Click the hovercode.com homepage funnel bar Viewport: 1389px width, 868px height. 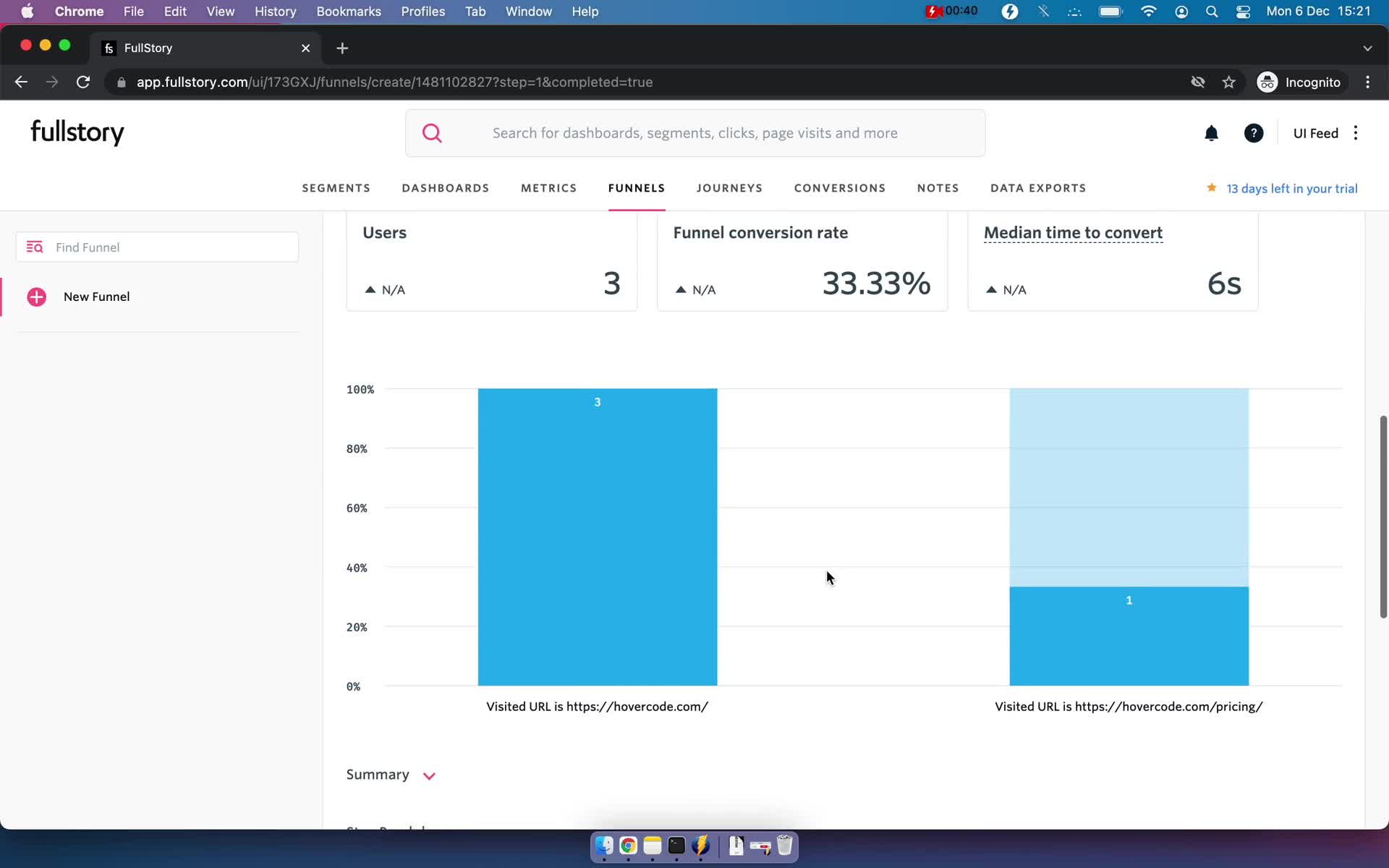point(597,535)
